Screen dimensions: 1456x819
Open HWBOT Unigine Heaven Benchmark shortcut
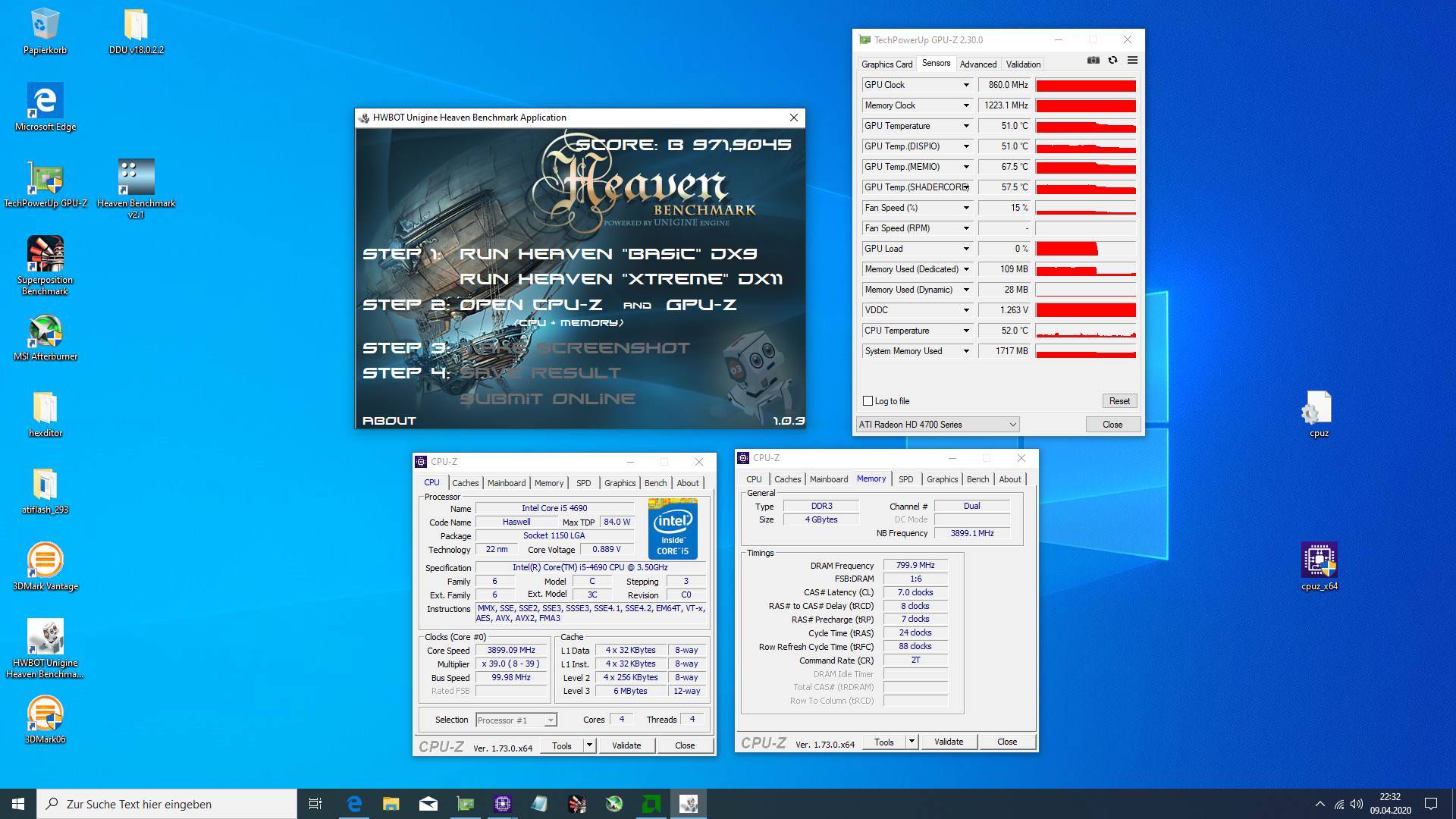[x=45, y=648]
